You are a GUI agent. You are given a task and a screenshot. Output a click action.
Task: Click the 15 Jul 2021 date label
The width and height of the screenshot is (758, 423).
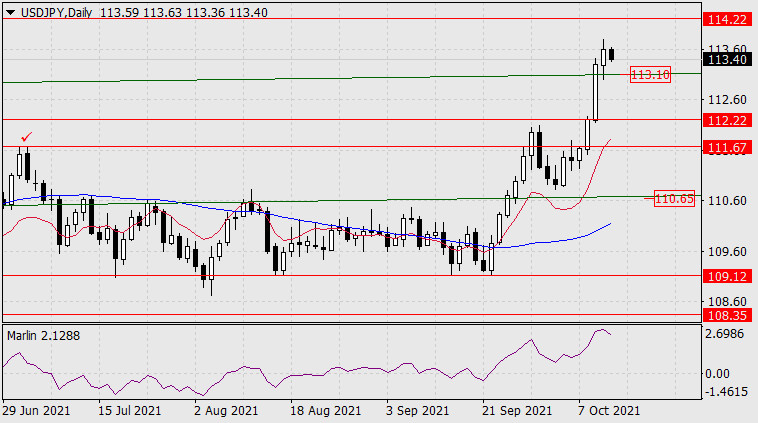[x=130, y=411]
